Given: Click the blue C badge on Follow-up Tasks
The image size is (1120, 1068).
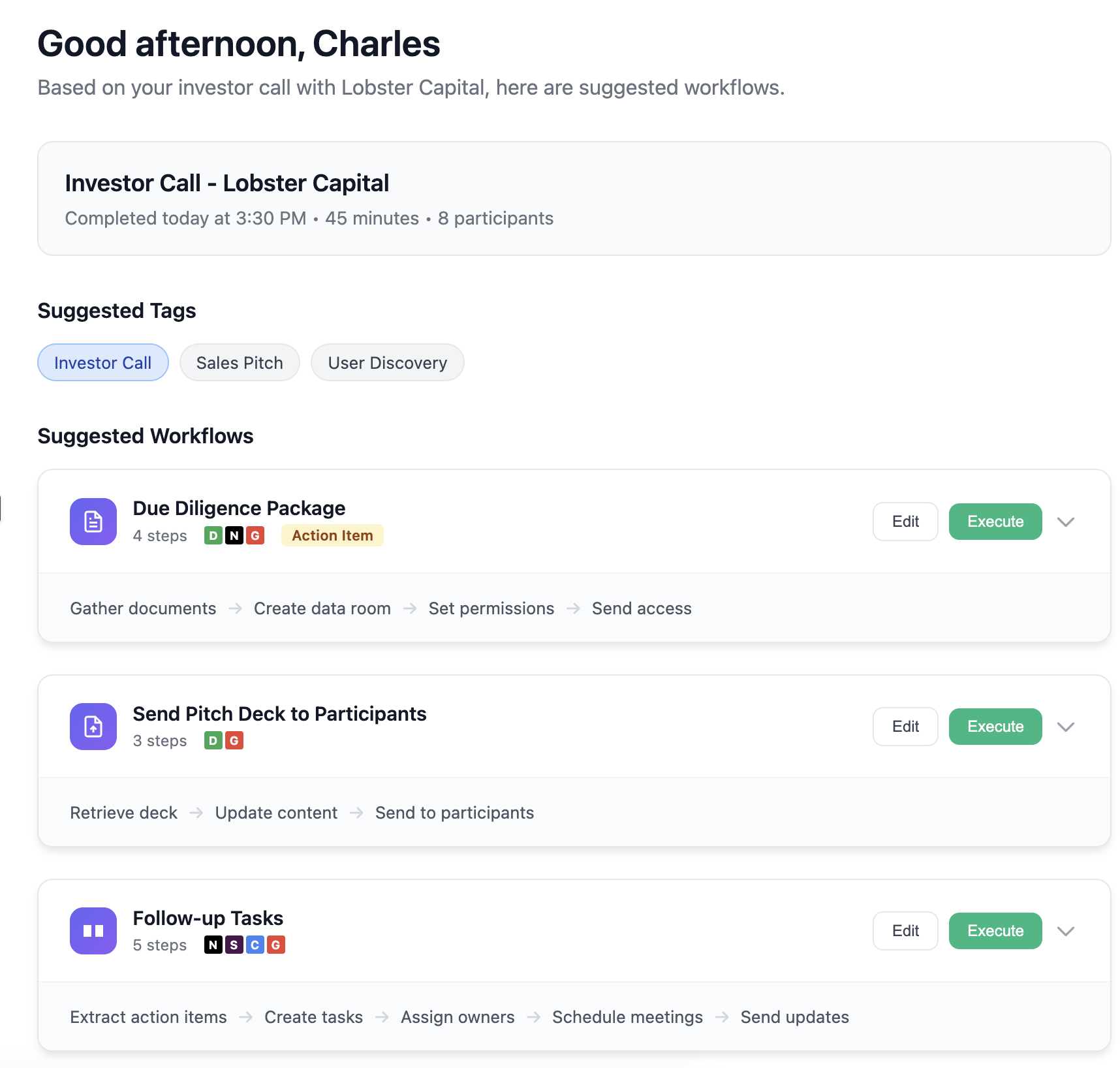Looking at the screenshot, I should tap(255, 945).
